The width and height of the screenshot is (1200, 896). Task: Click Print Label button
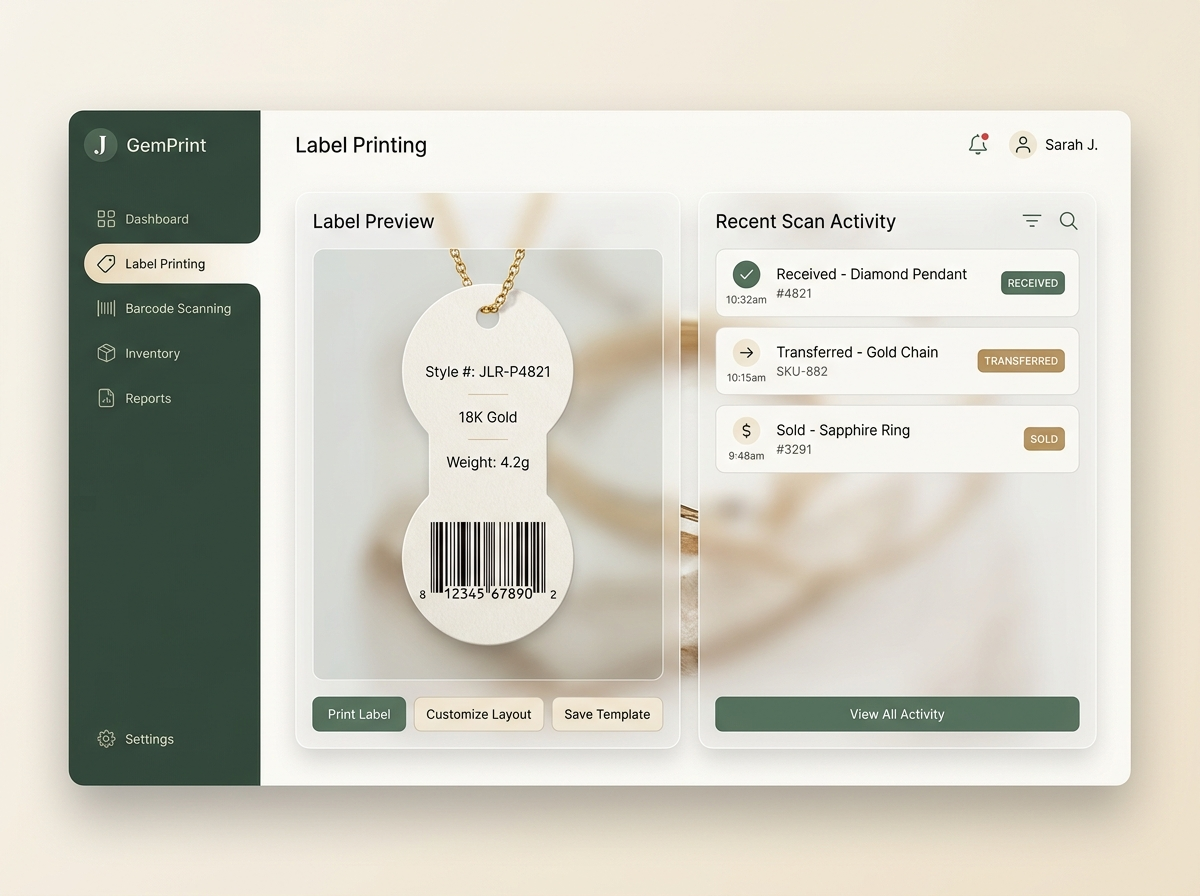point(359,714)
